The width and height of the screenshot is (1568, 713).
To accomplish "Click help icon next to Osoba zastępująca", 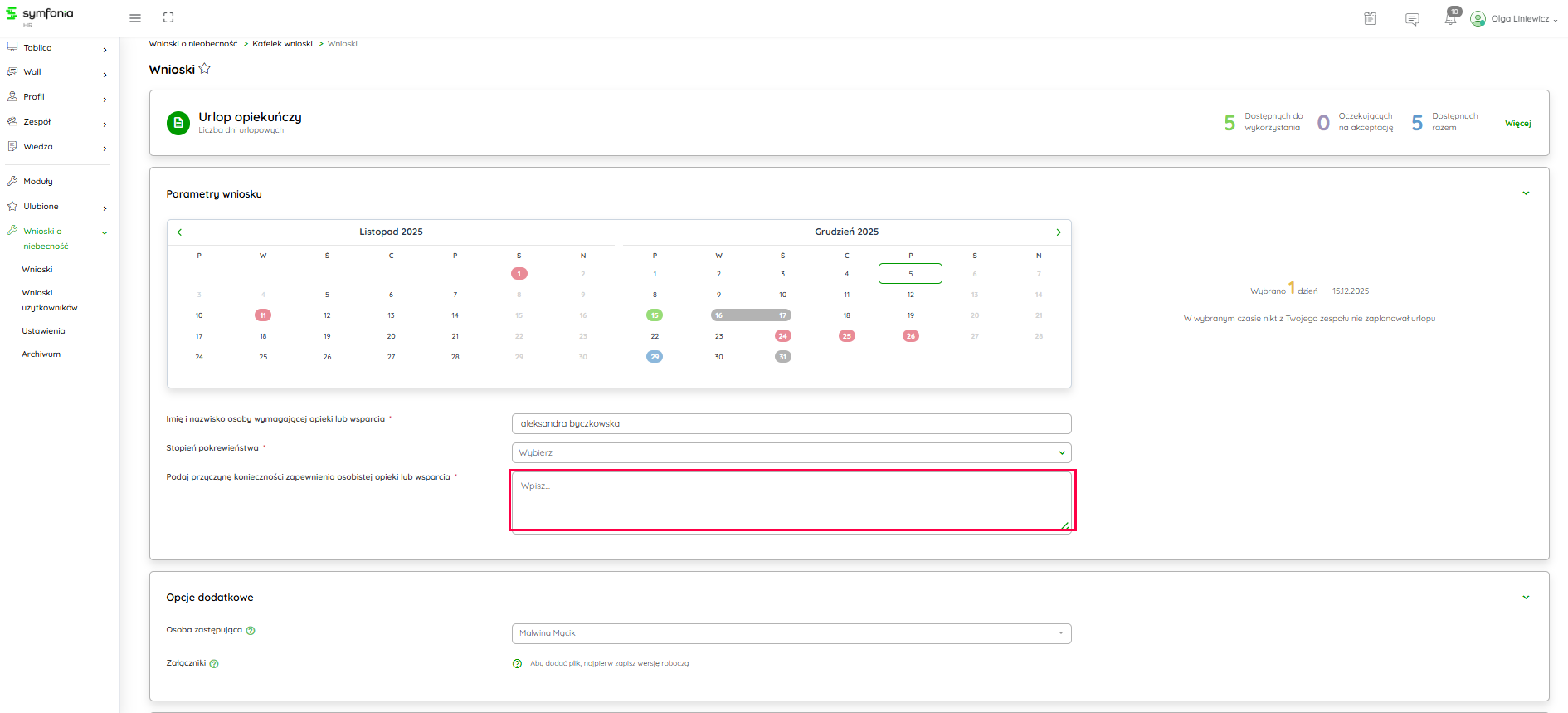I will [251, 631].
